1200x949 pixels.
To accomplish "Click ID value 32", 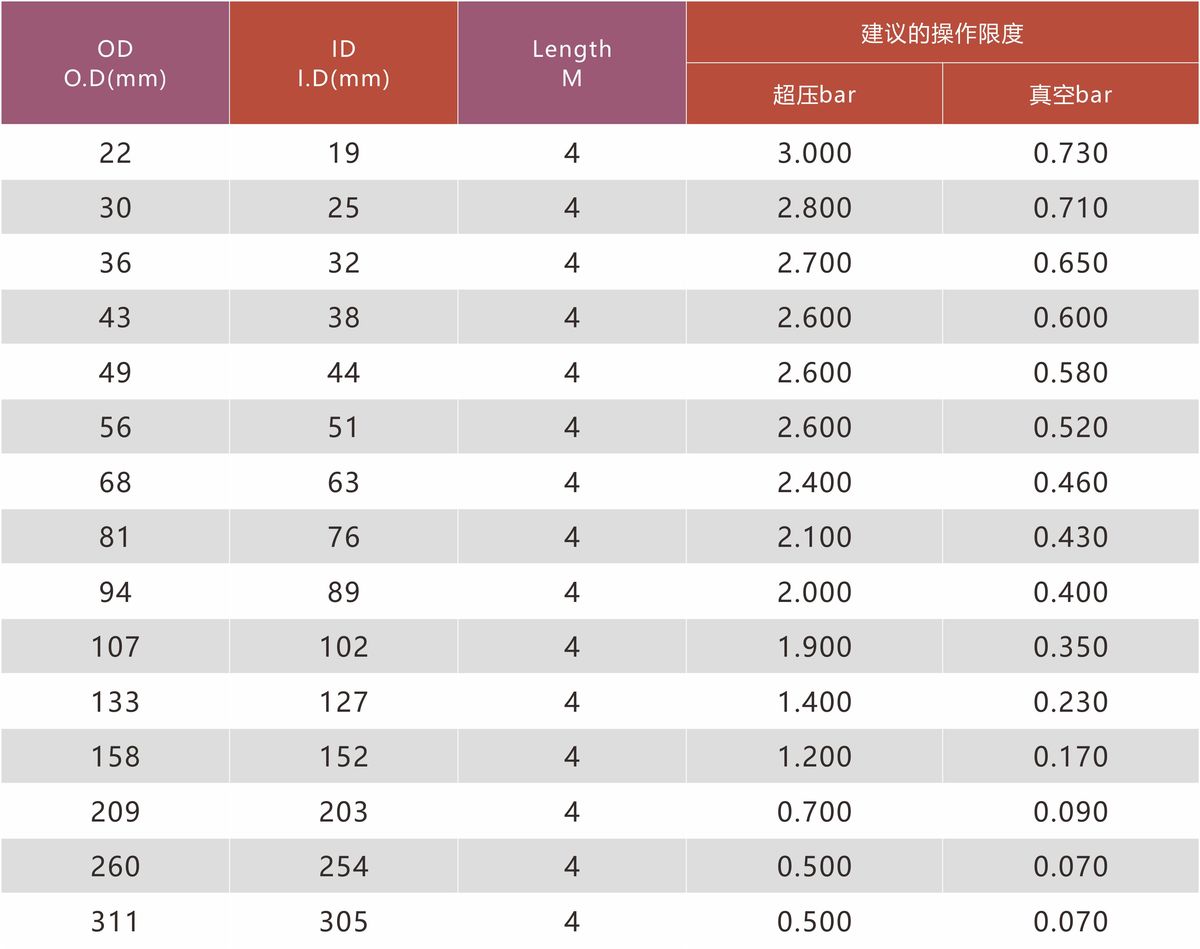I will (x=343, y=263).
